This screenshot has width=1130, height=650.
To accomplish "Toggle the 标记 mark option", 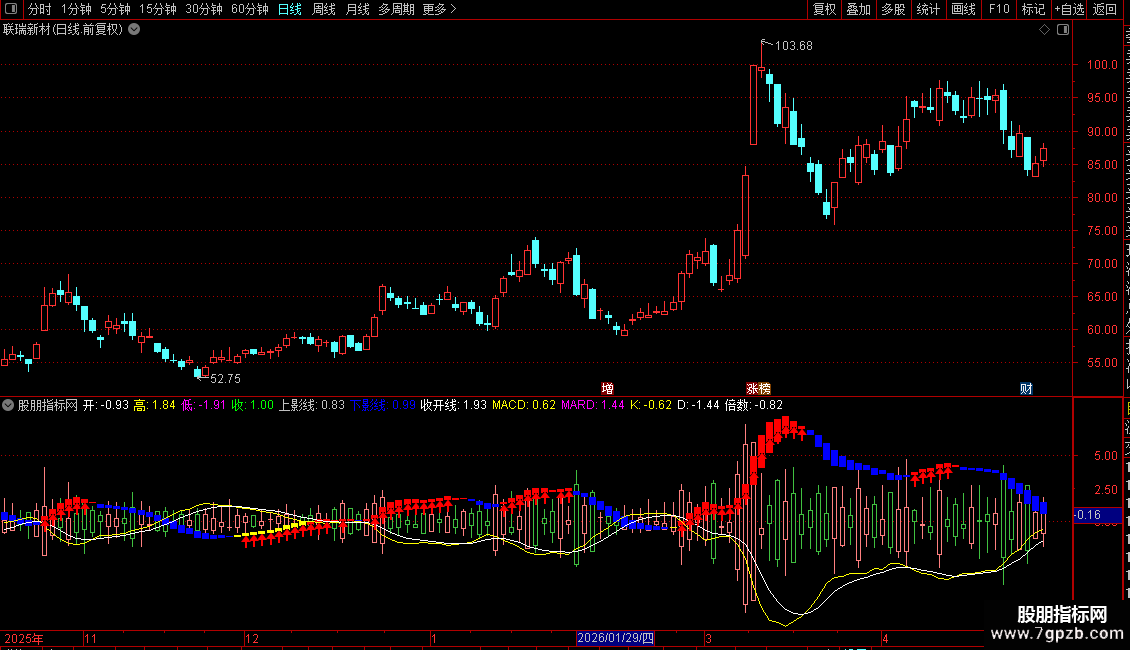I will pos(1033,9).
